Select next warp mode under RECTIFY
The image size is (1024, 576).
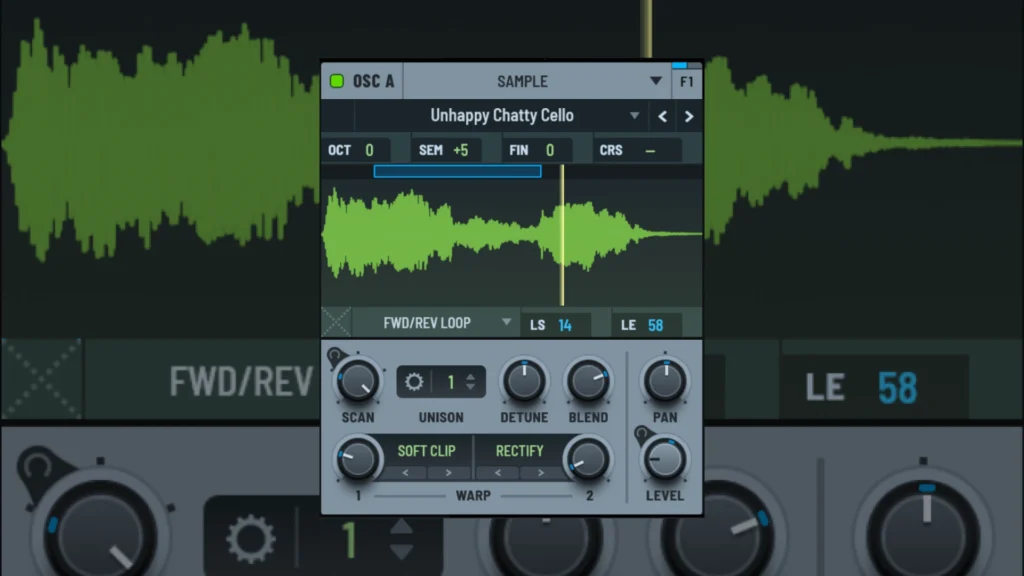point(541,472)
